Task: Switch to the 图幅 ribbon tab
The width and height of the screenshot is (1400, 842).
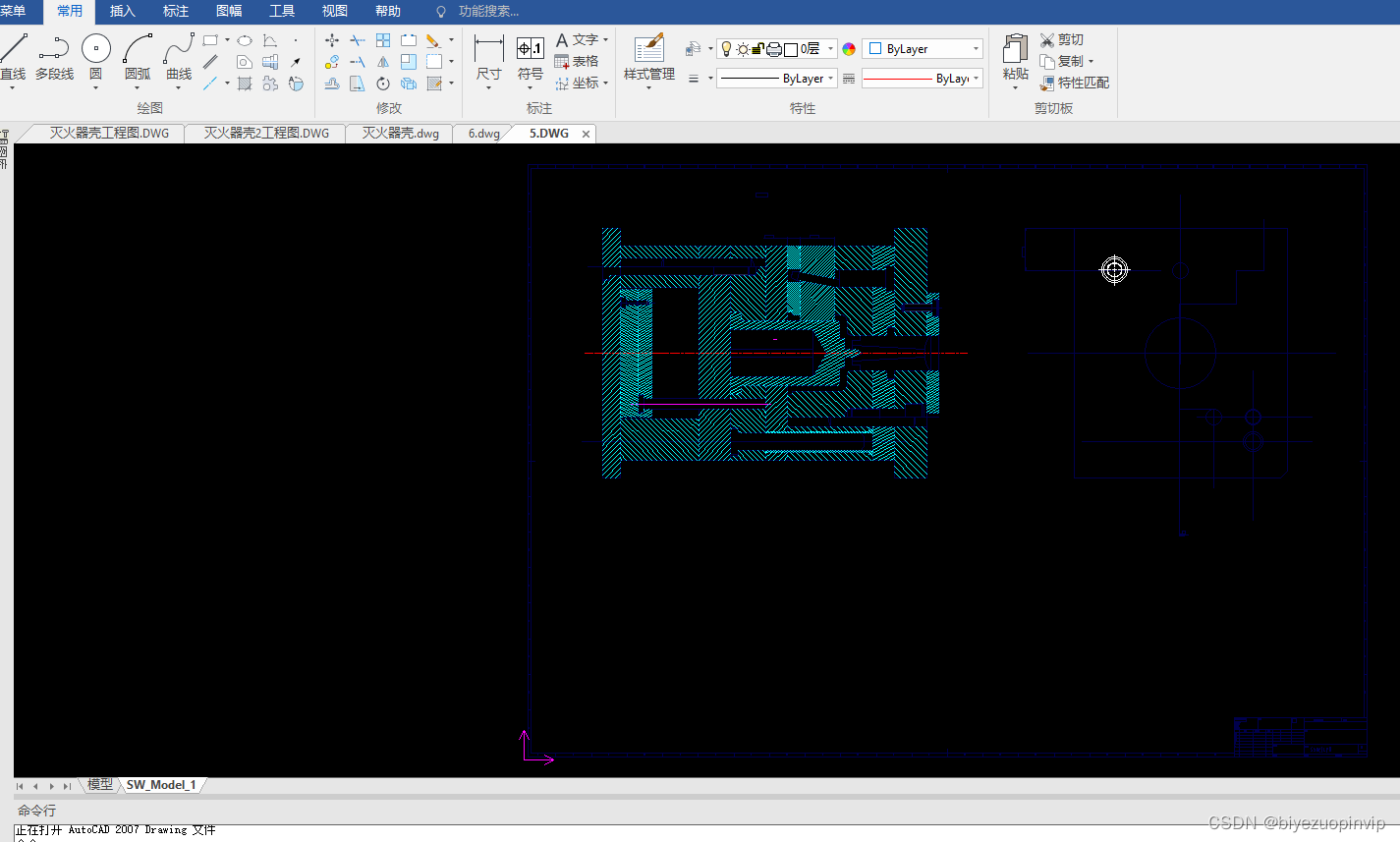Action: (229, 11)
